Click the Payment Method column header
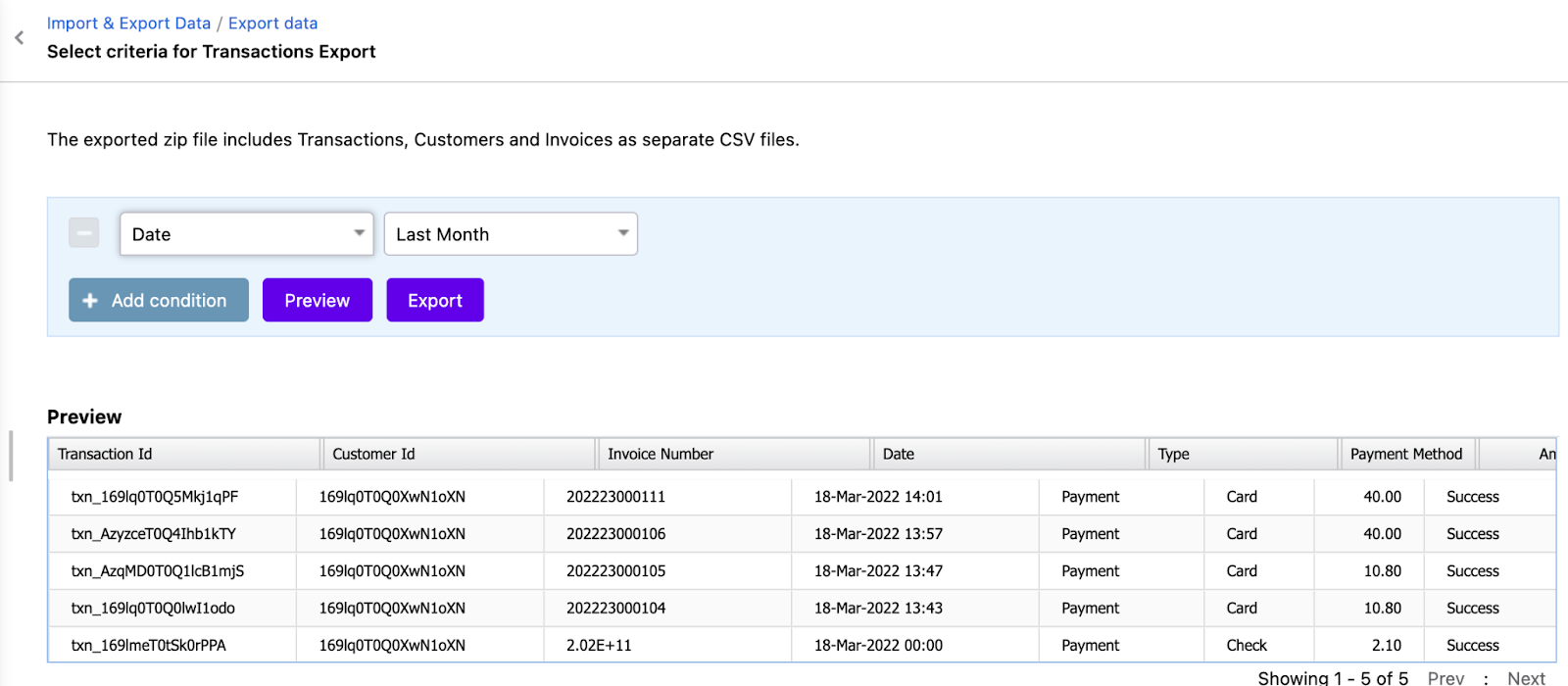The height and width of the screenshot is (686, 1568). click(x=1405, y=454)
